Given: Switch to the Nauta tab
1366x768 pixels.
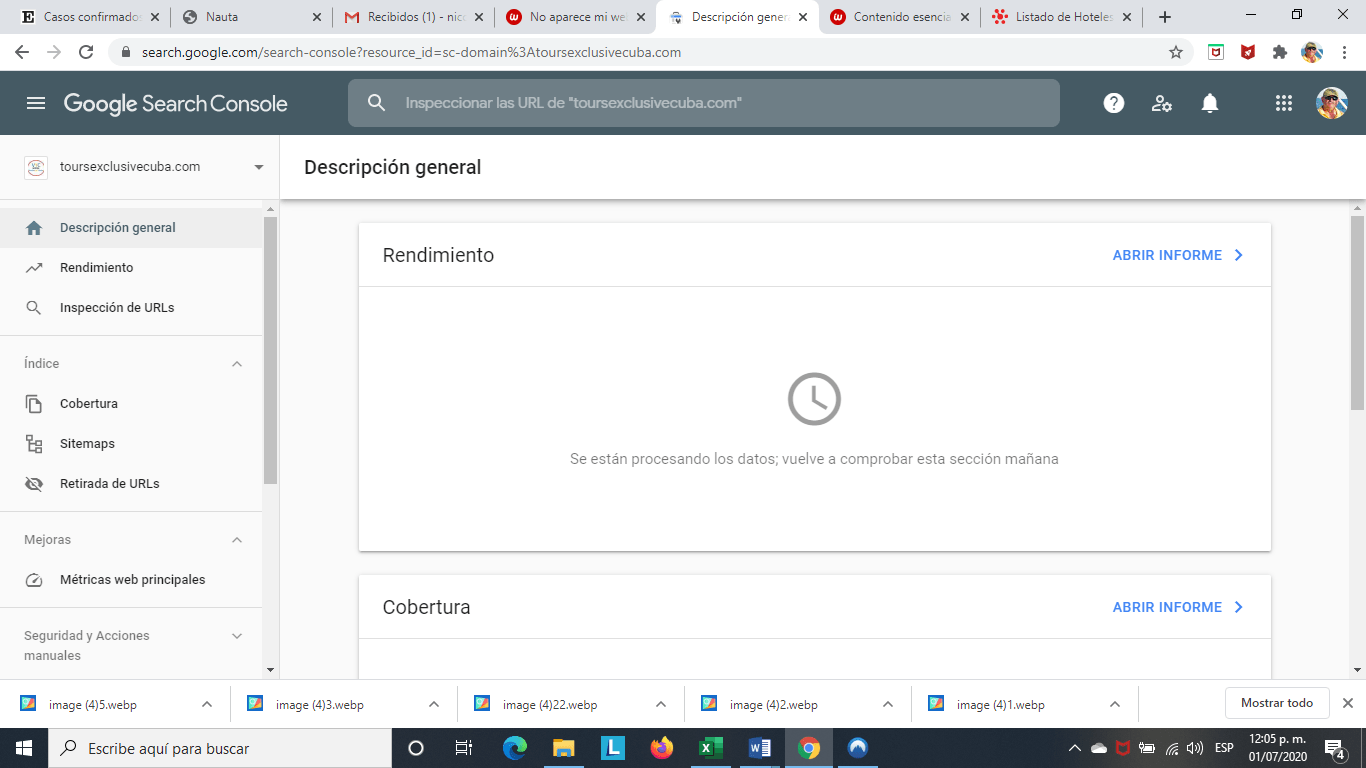Looking at the screenshot, I should (250, 17).
